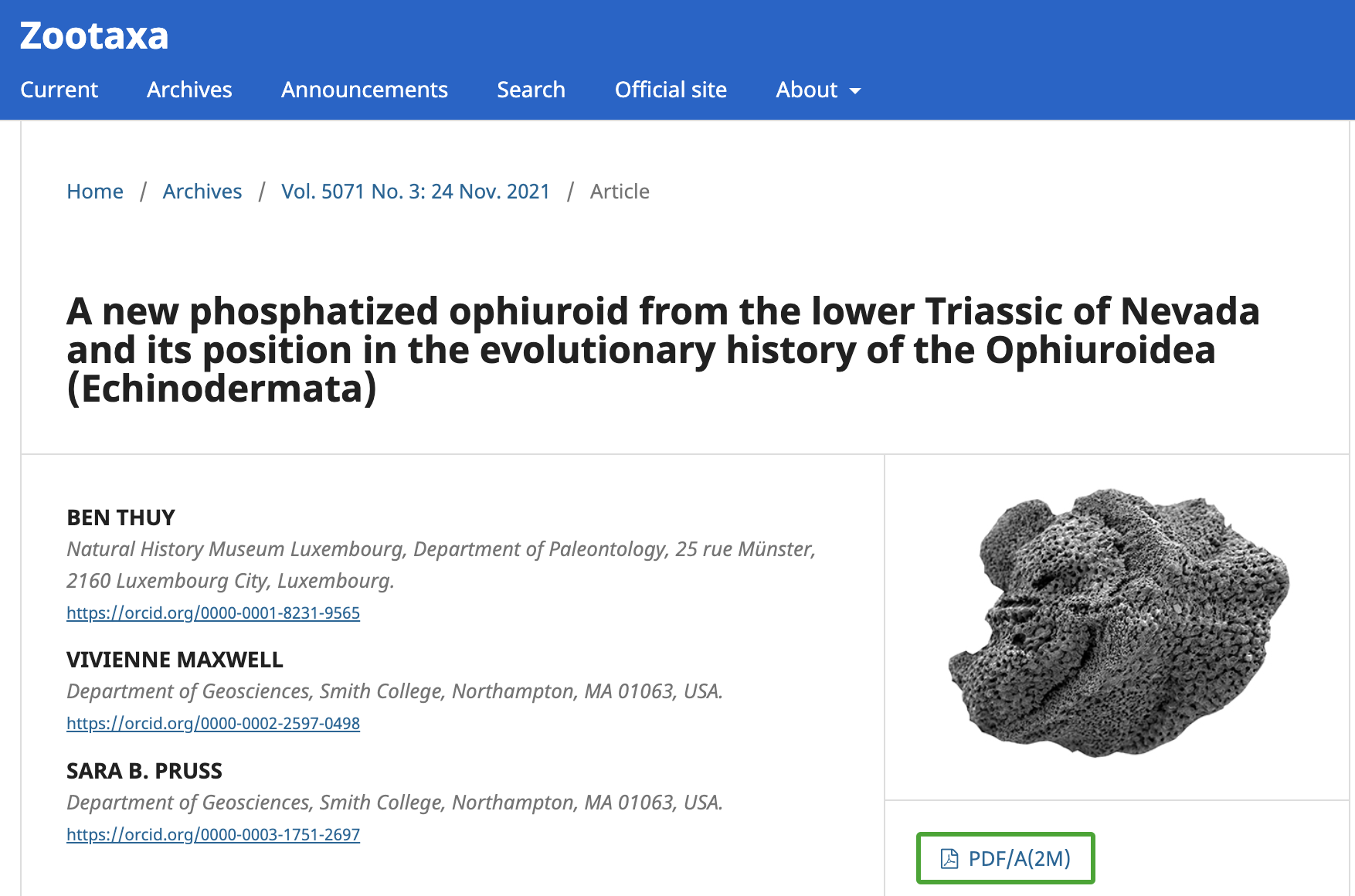Click the article title heading
The width and height of the screenshot is (1355, 896).
(663, 350)
